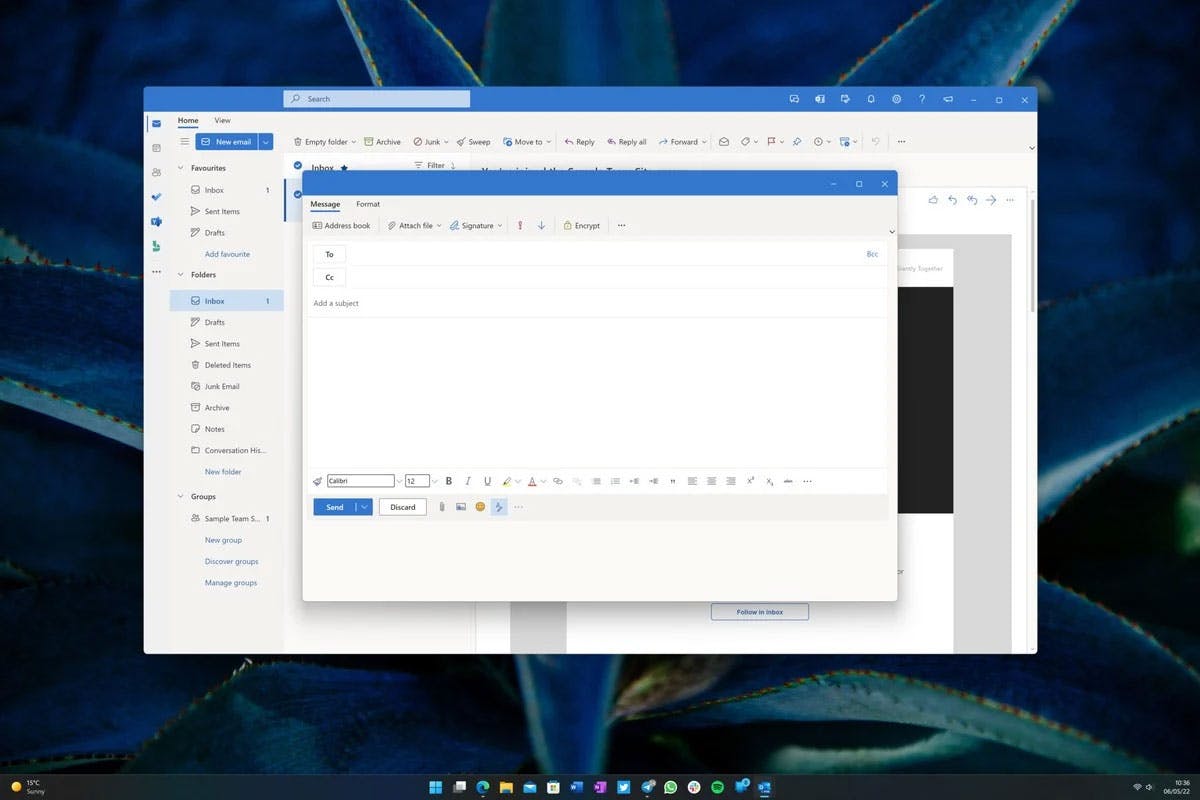
Task: Click the Discard button
Action: tap(403, 507)
